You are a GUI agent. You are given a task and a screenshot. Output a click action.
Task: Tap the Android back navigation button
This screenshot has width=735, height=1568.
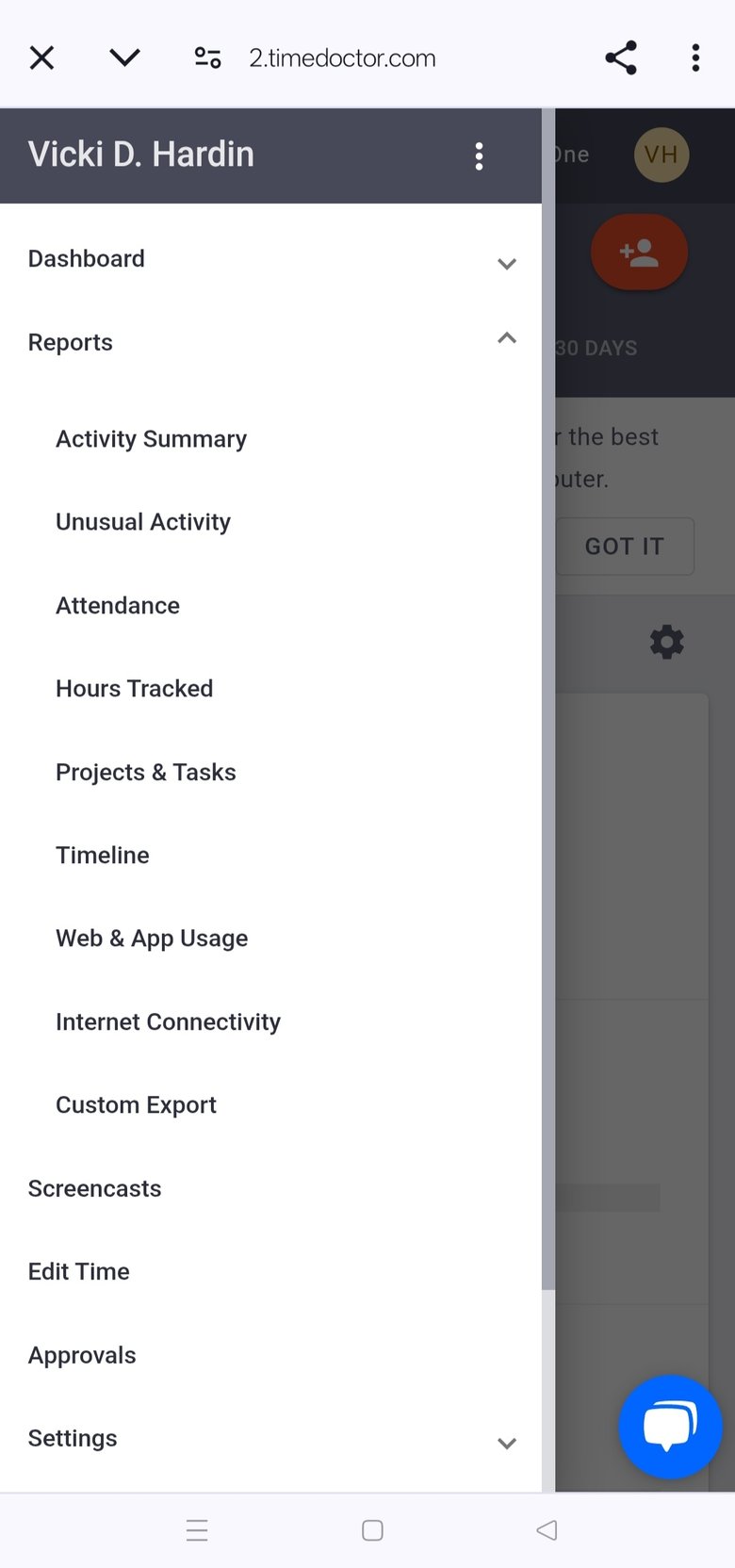[x=547, y=1530]
